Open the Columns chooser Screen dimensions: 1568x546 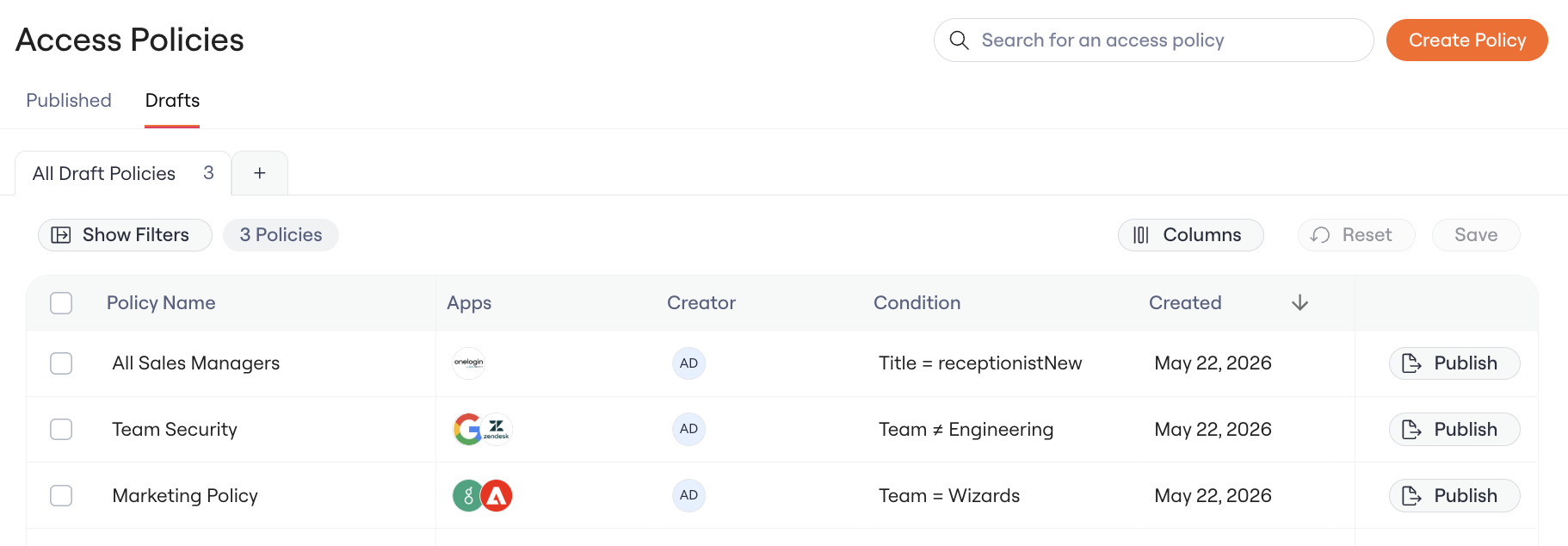click(x=1190, y=235)
